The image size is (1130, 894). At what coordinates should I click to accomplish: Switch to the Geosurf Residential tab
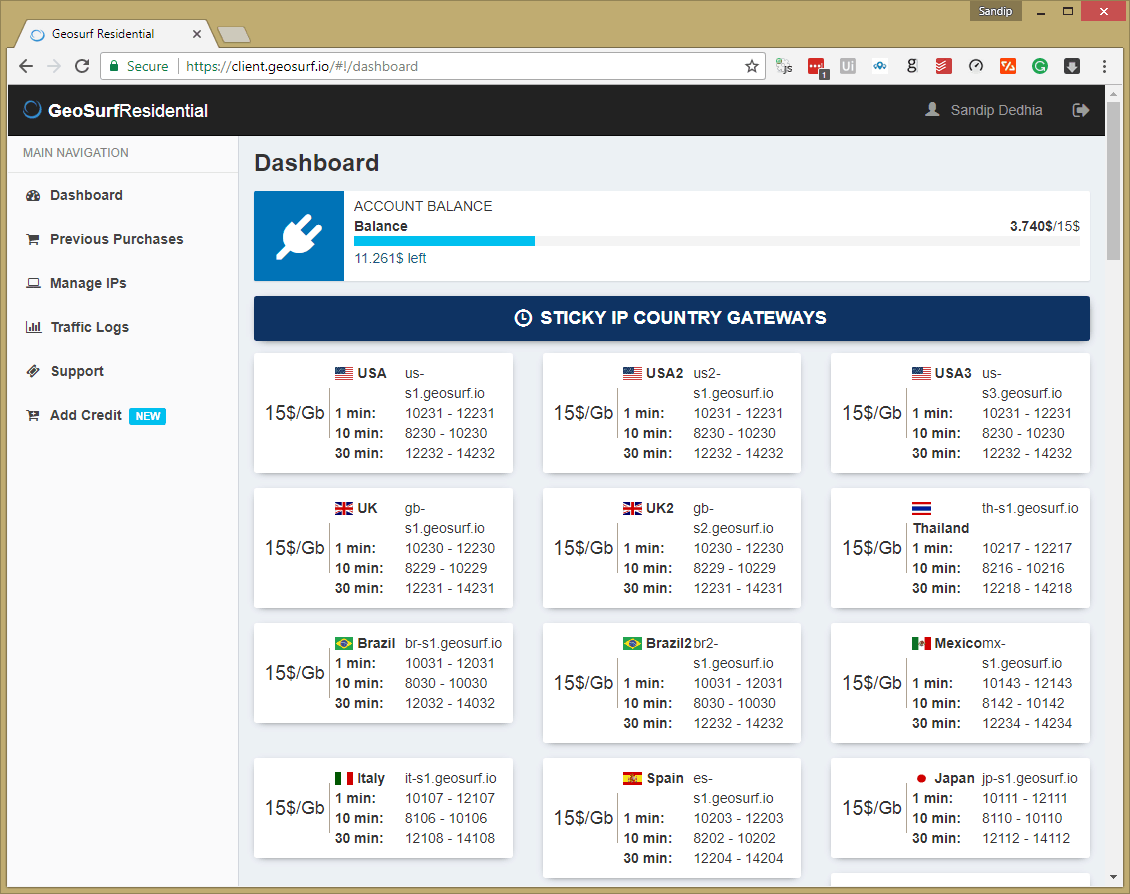click(x=115, y=34)
